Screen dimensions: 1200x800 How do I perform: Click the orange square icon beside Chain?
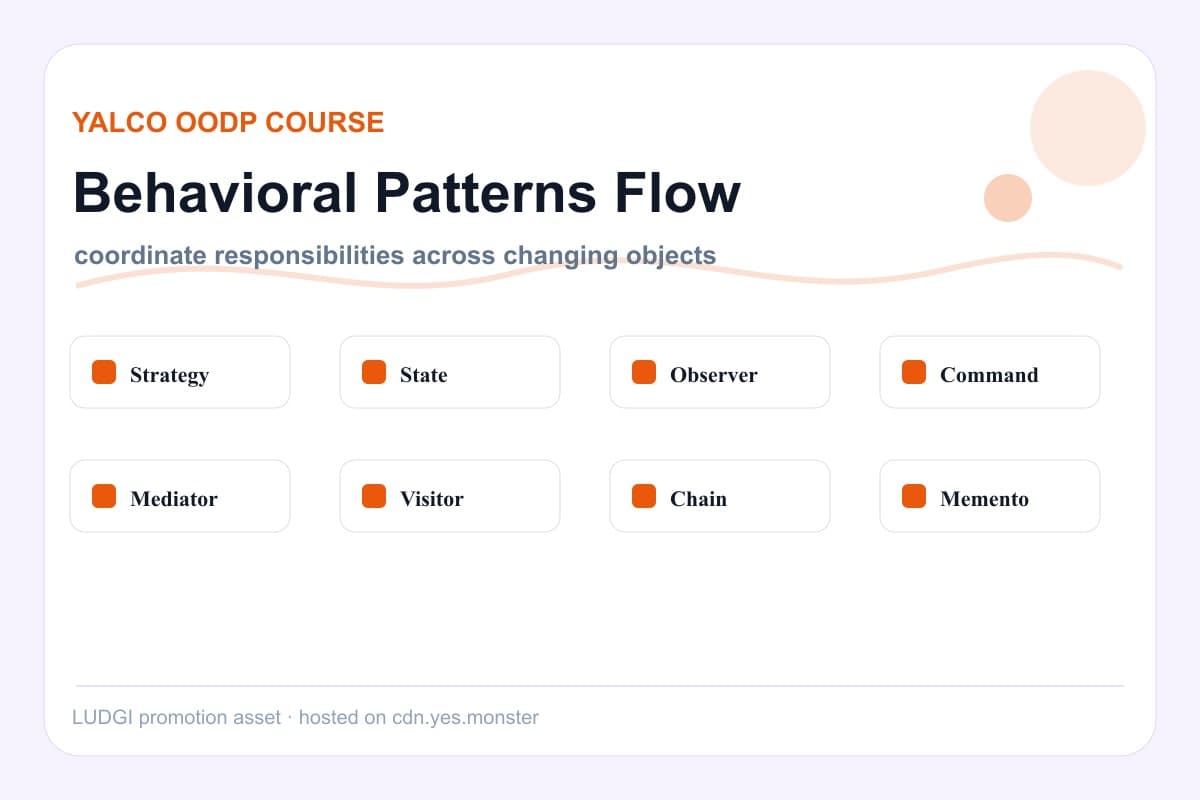(644, 496)
